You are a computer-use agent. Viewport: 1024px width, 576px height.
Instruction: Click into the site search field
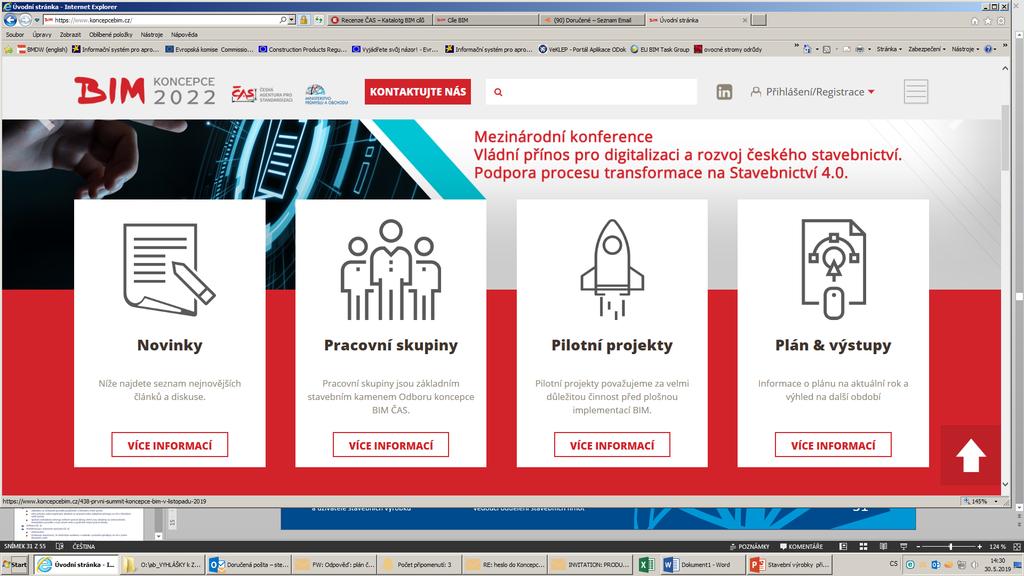591,92
